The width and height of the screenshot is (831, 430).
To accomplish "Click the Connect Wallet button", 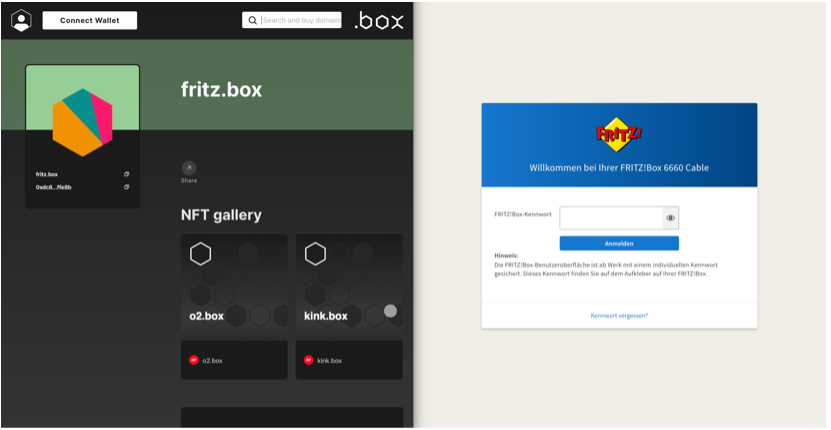I will (x=90, y=21).
